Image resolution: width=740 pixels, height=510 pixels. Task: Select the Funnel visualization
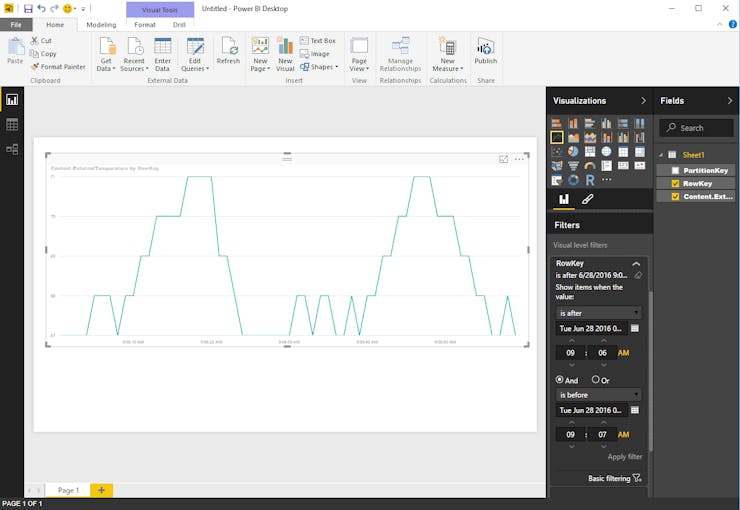573,166
